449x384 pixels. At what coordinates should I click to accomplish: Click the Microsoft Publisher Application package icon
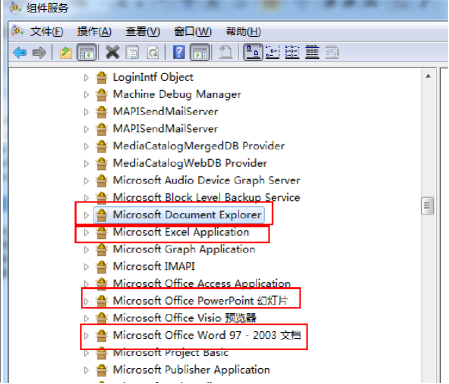pos(101,370)
